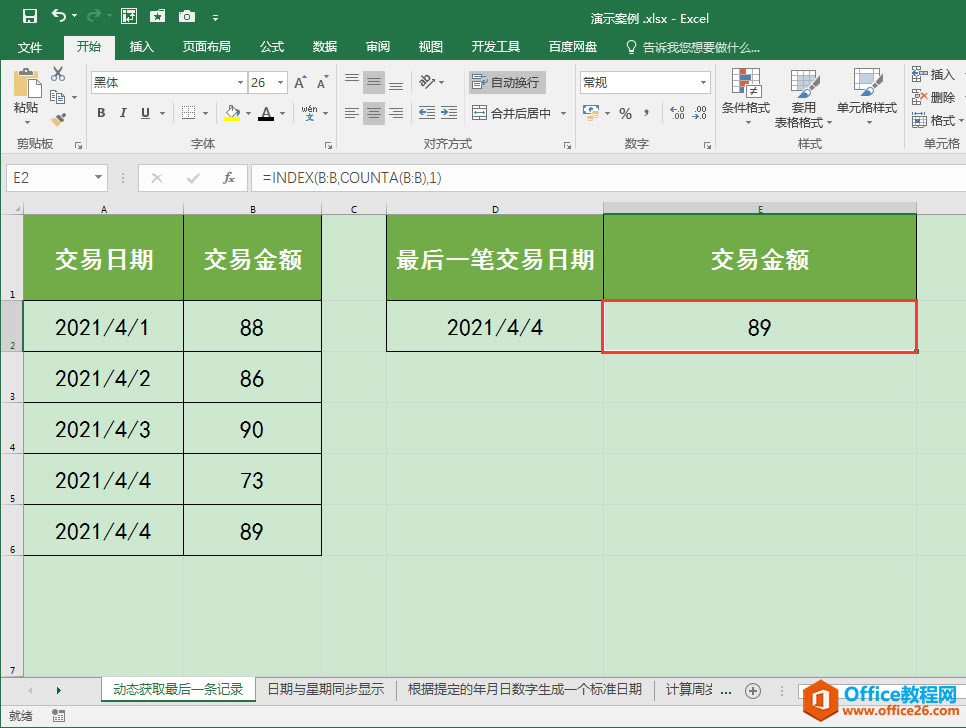Align cell text to the right

pyautogui.click(x=396, y=113)
